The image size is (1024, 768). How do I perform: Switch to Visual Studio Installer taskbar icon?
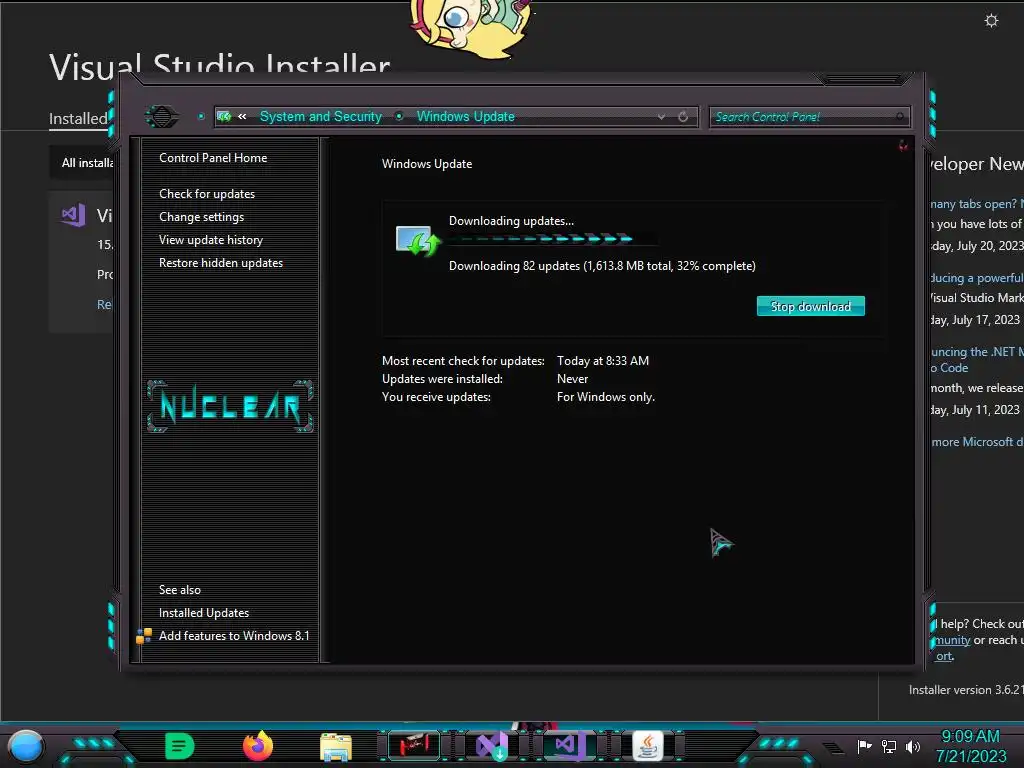pyautogui.click(x=492, y=746)
